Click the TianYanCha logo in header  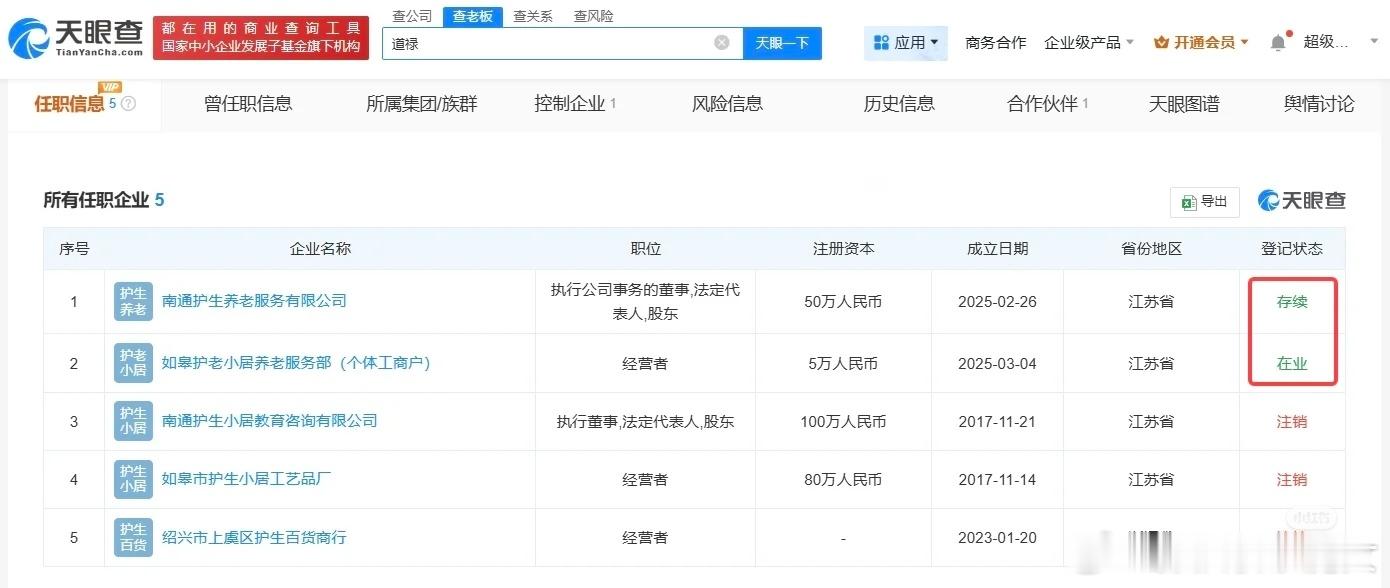pos(76,38)
